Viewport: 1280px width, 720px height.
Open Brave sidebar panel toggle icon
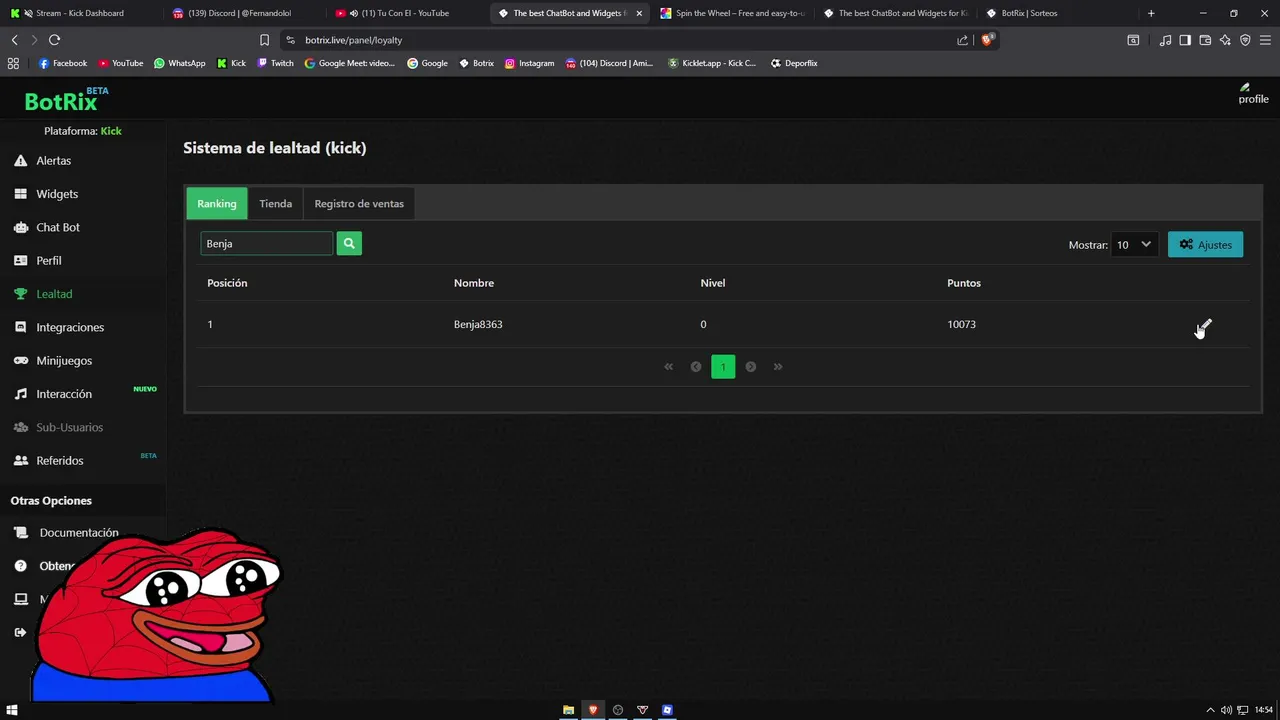1185,40
